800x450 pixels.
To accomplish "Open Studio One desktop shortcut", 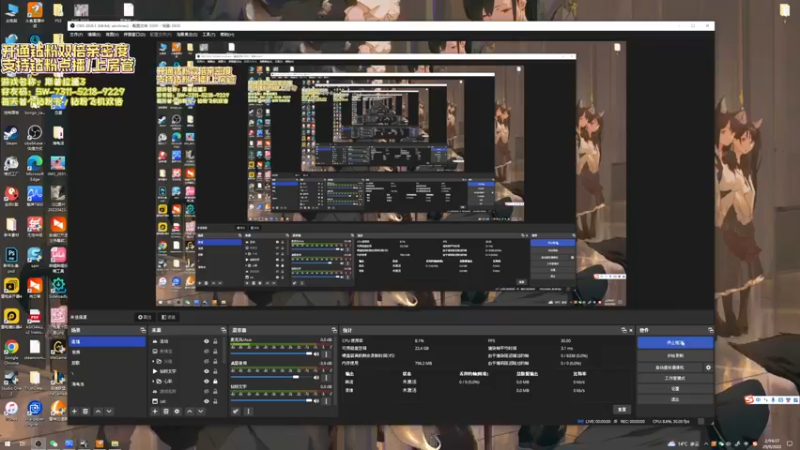I will 11,382.
